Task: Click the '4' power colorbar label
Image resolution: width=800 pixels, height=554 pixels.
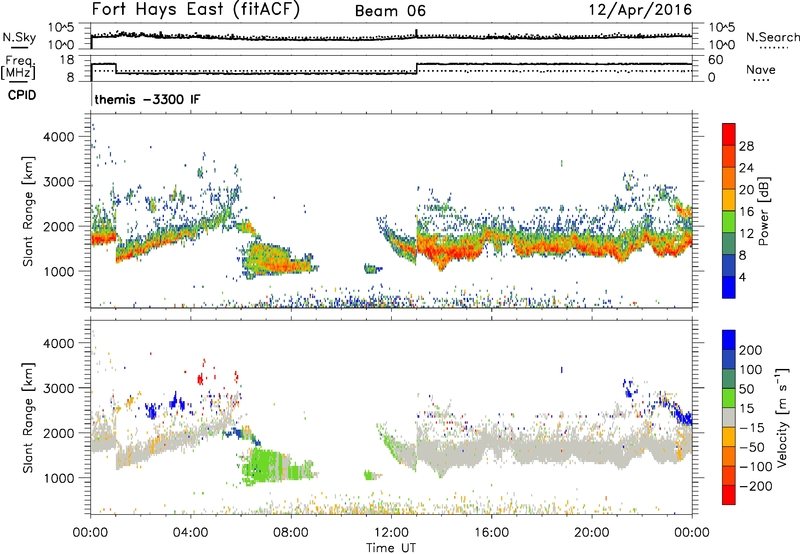Action: pos(742,277)
